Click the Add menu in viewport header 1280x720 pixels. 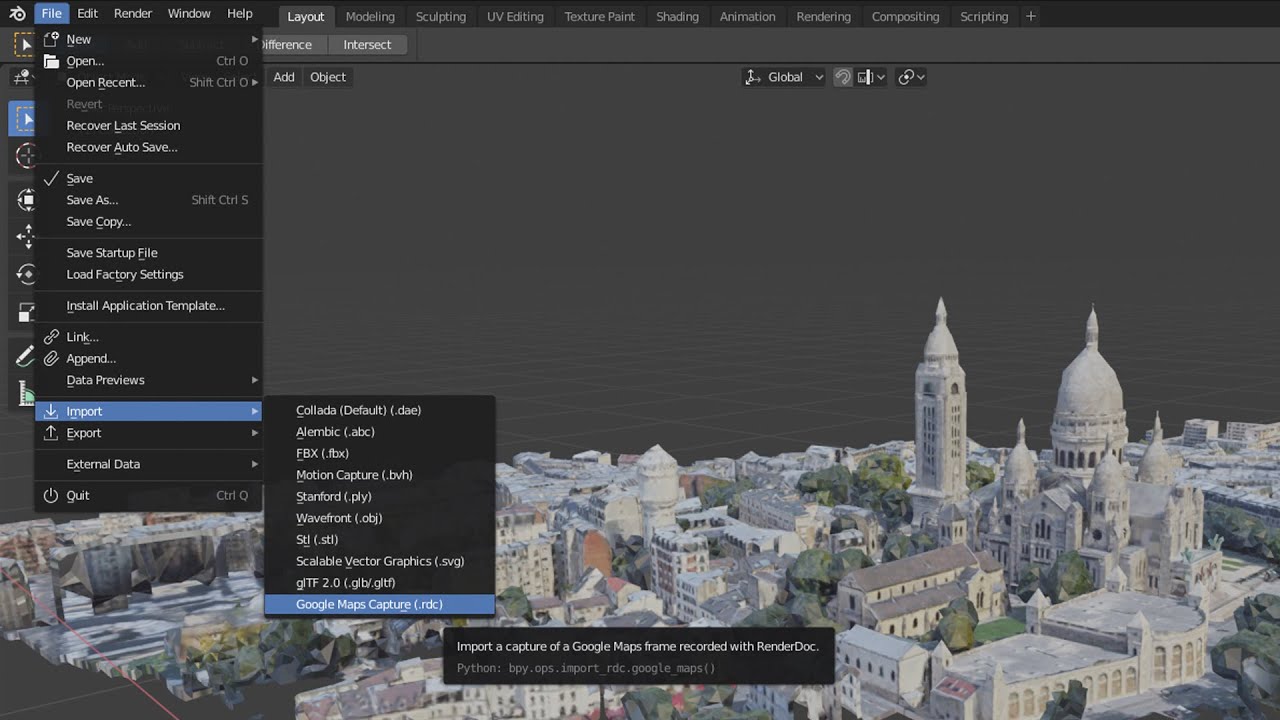pos(284,77)
